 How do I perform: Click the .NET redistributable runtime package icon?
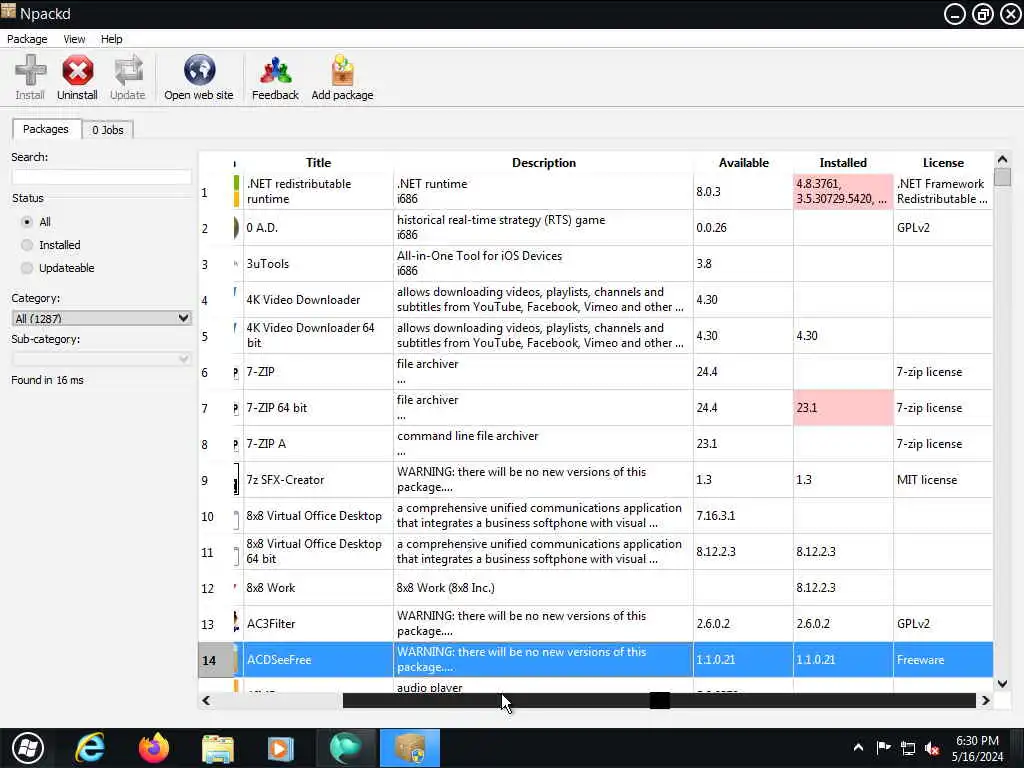click(236, 191)
